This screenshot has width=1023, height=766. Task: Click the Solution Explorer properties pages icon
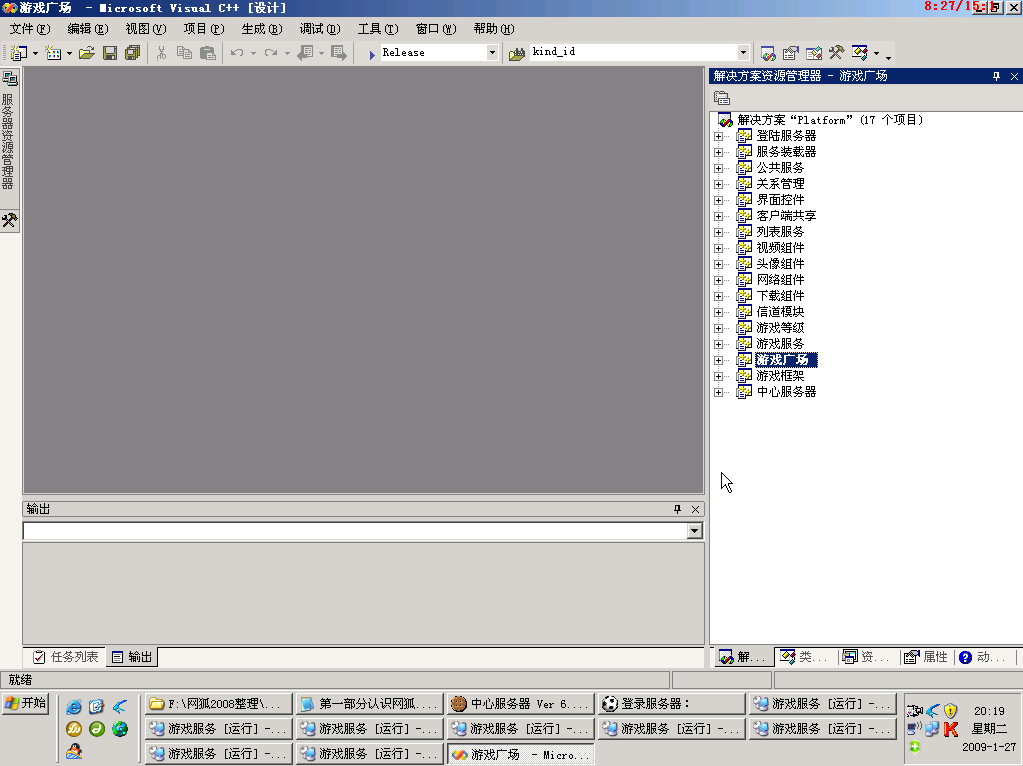tap(722, 98)
